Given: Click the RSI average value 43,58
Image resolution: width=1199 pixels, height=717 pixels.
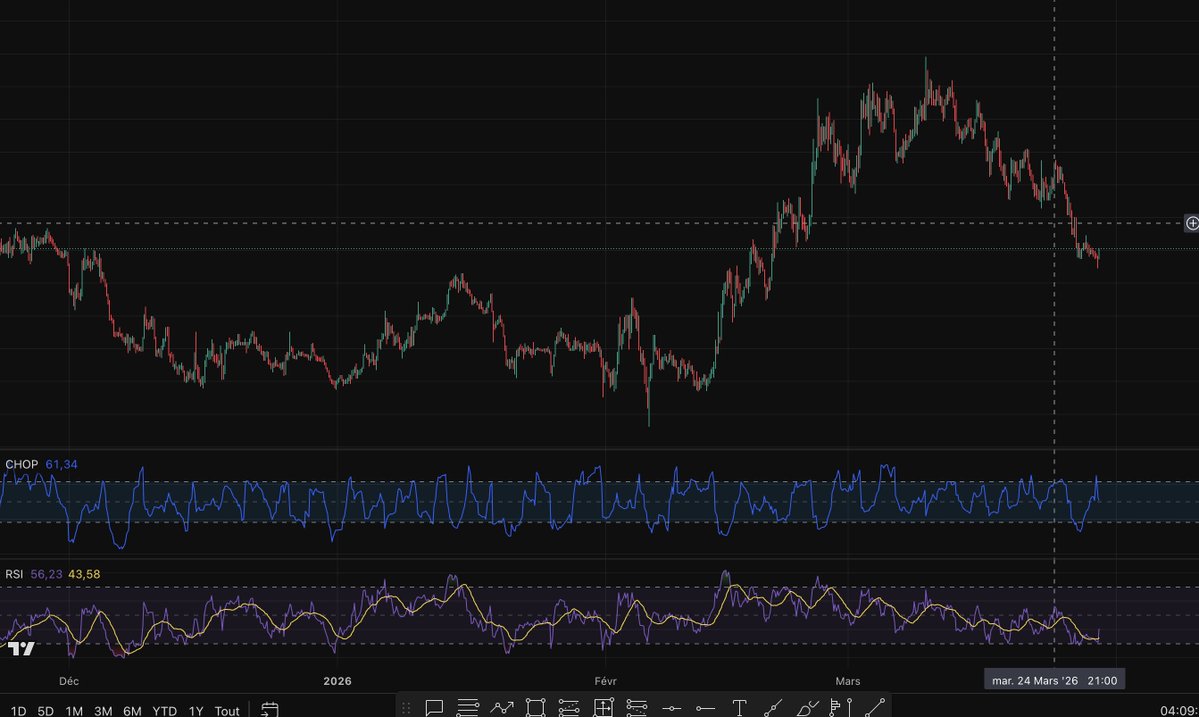Looking at the screenshot, I should pyautogui.click(x=84, y=574).
